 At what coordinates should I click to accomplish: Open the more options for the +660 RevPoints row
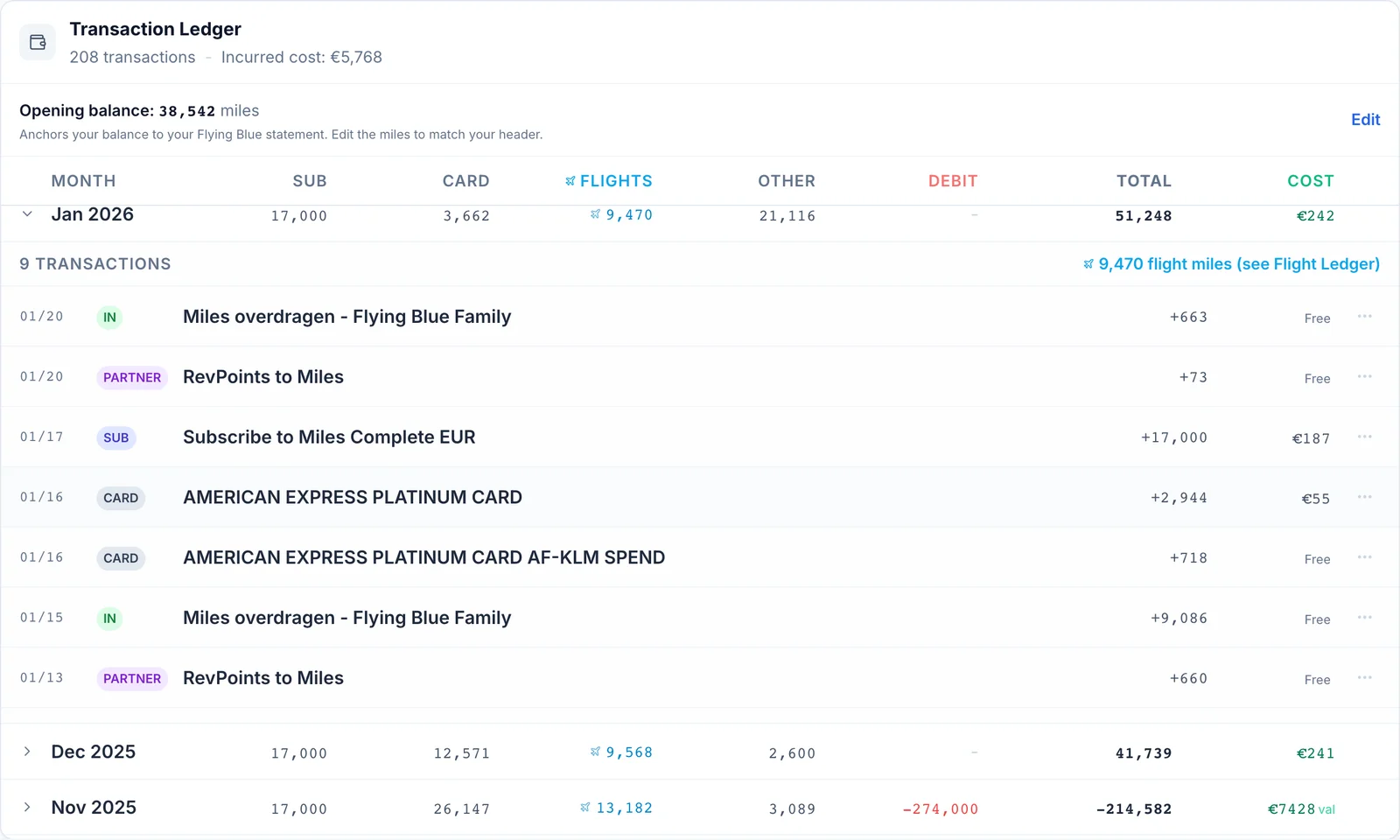pos(1364,678)
